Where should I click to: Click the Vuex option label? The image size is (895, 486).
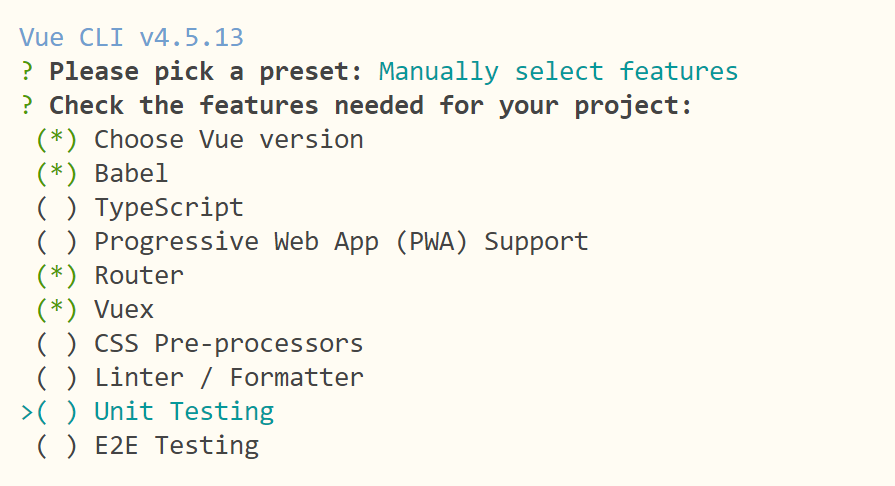pyautogui.click(x=124, y=310)
